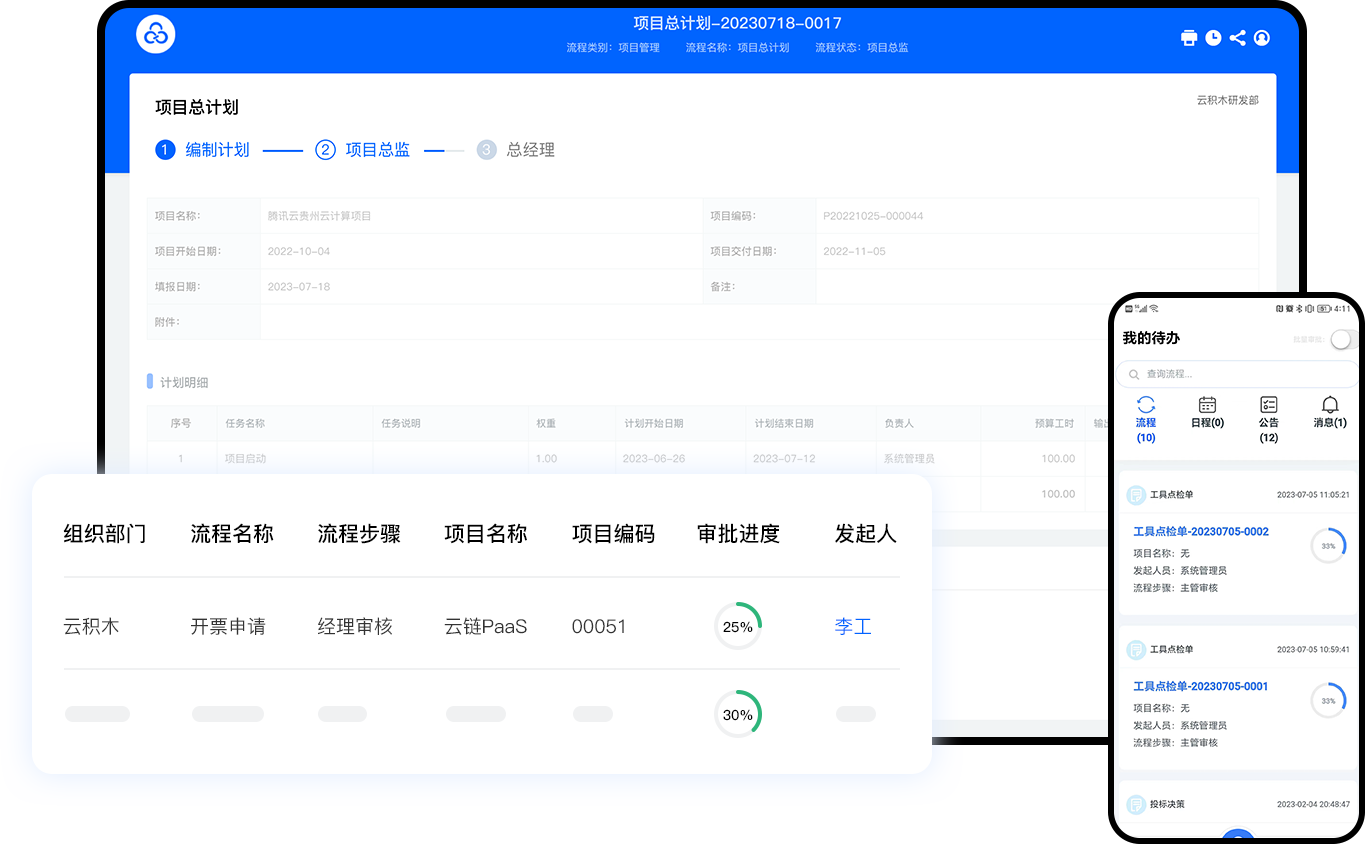
Task: Toggle the 批量审批 switch
Action: pyautogui.click(x=1344, y=339)
